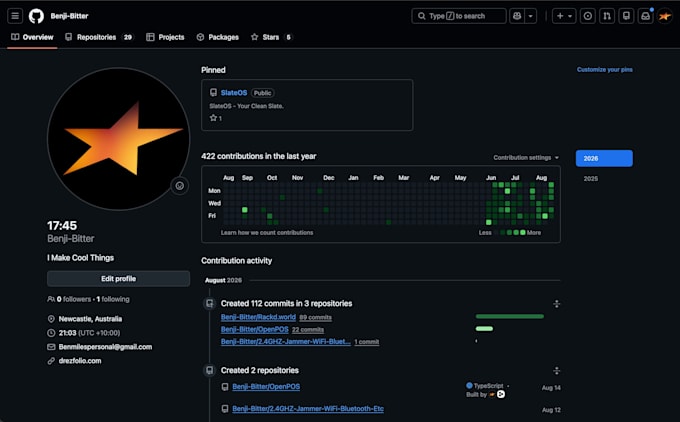Click the repo icon beside 2.4GHZ-Jammer-WiFi-Bluetooth-Etc

click(x=225, y=409)
